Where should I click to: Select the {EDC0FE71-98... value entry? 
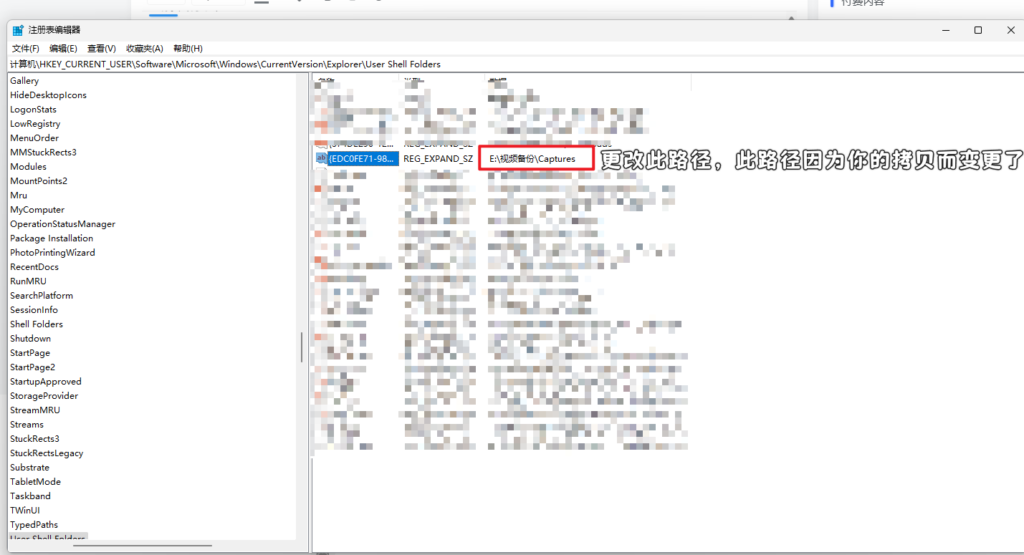(x=362, y=158)
